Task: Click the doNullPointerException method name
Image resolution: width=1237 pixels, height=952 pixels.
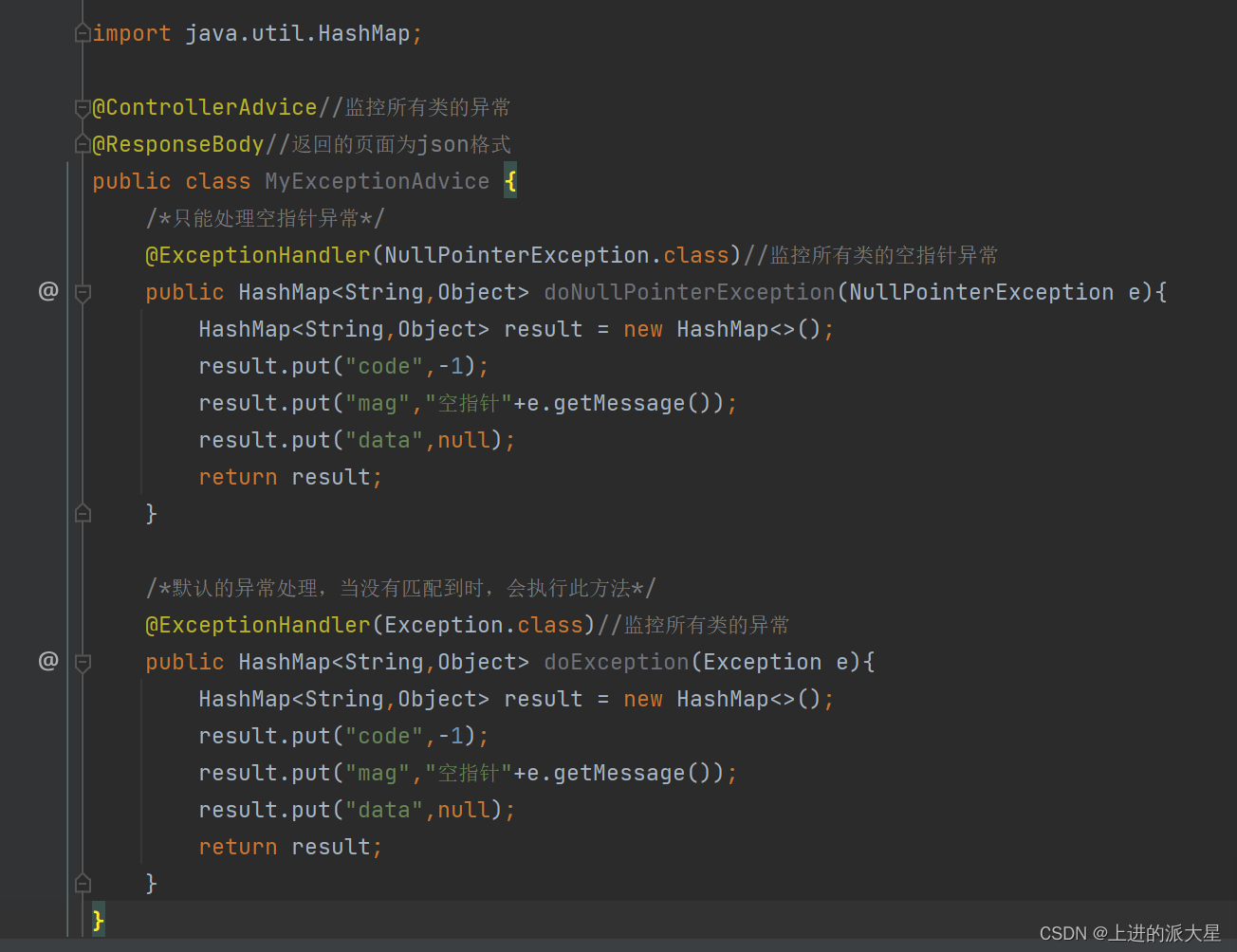Action: 690,292
